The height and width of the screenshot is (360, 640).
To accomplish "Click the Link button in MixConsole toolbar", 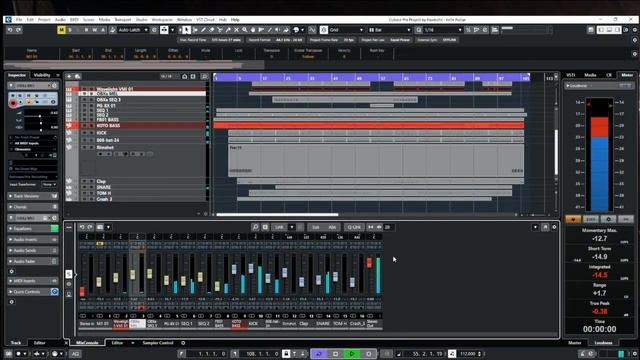I will 279,227.
